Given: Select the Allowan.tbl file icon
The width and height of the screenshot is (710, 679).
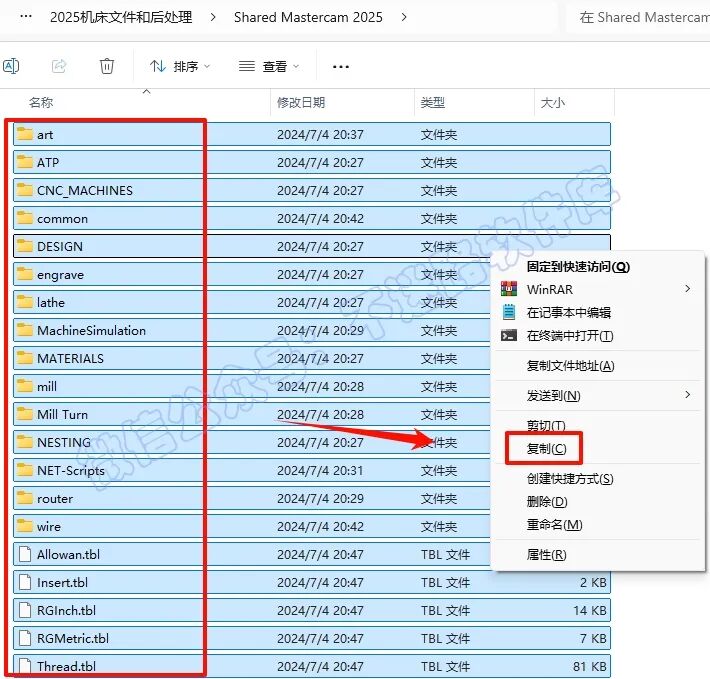Looking at the screenshot, I should [24, 555].
